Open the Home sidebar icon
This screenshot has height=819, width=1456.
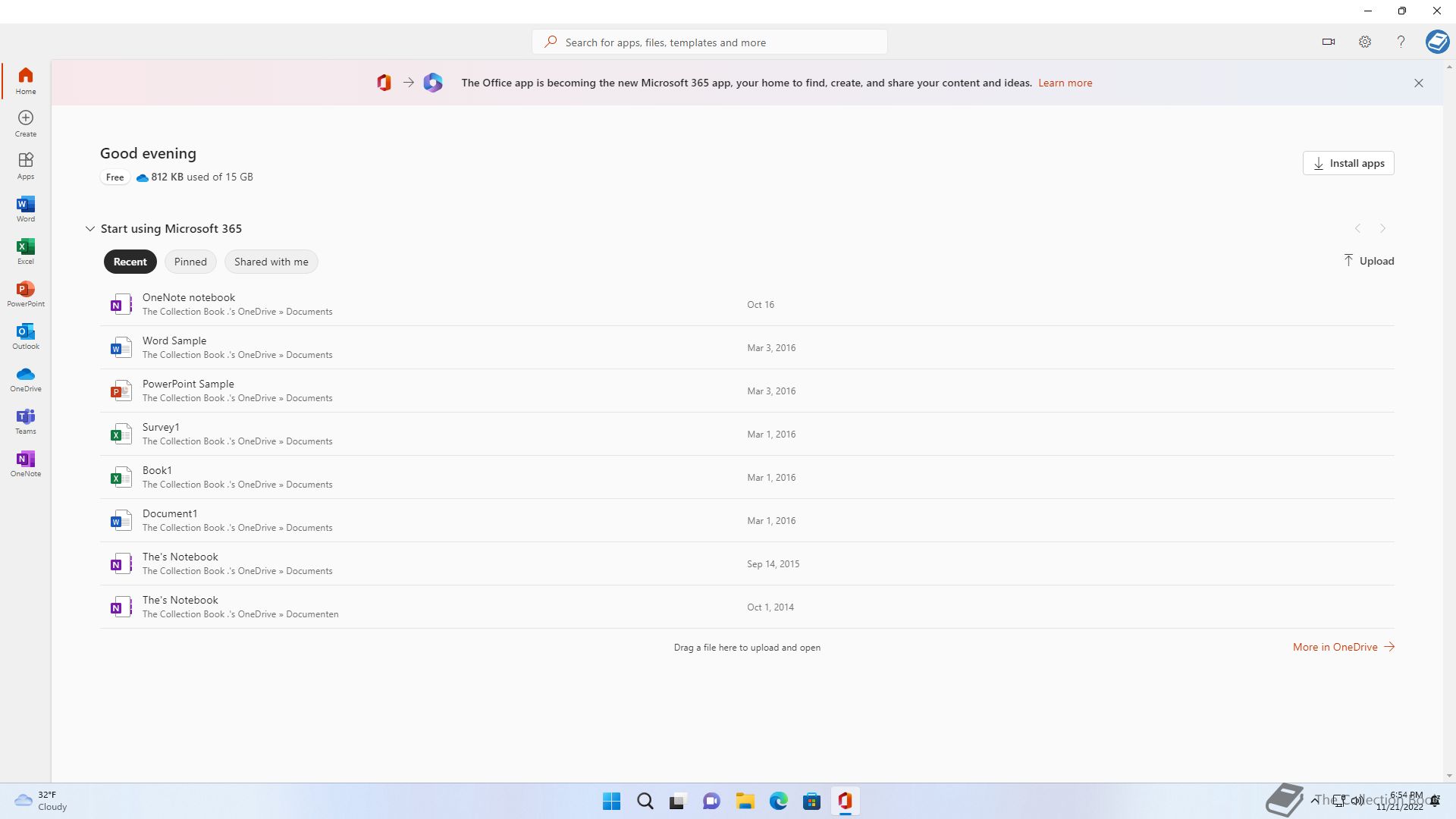[x=26, y=80]
